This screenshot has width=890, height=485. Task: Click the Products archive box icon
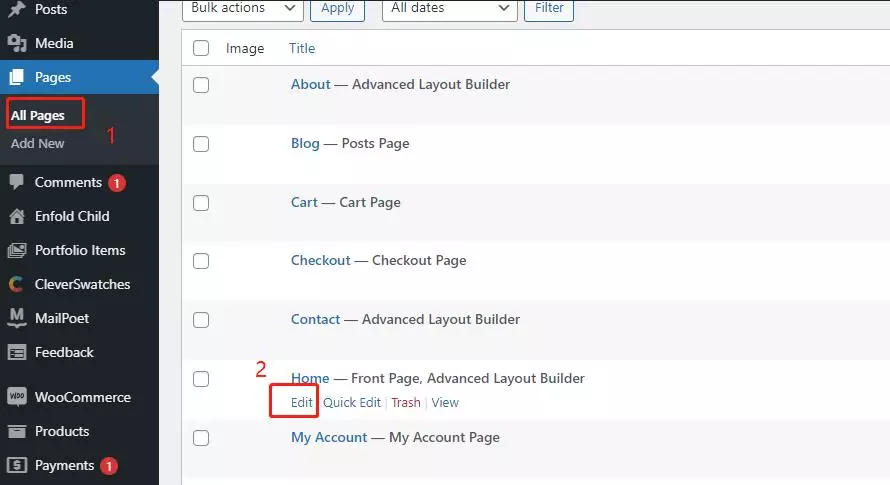pos(17,432)
